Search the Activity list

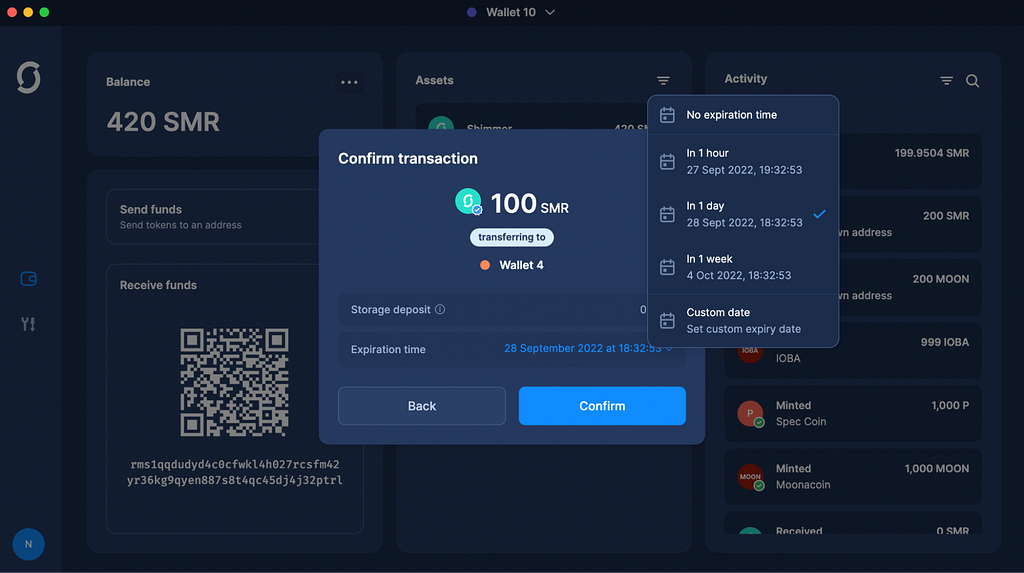pyautogui.click(x=972, y=80)
